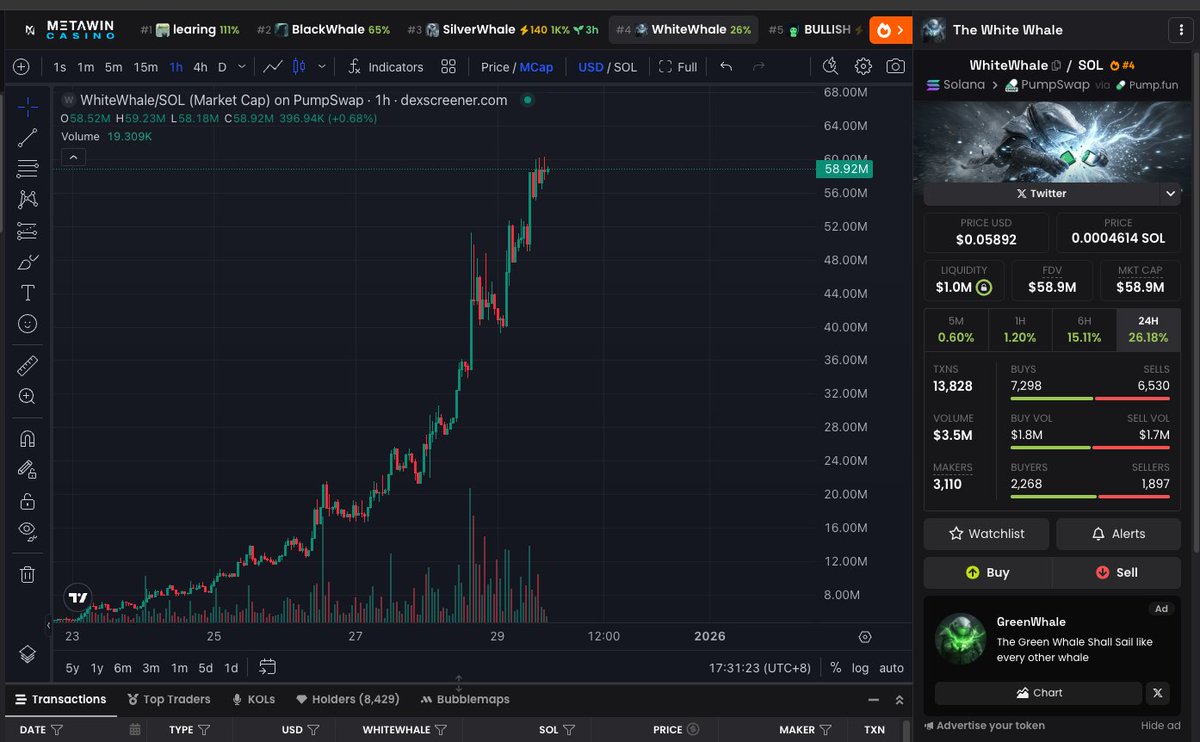Expand the socials dropdown beside Twitter
The height and width of the screenshot is (742, 1200).
tap(1170, 193)
